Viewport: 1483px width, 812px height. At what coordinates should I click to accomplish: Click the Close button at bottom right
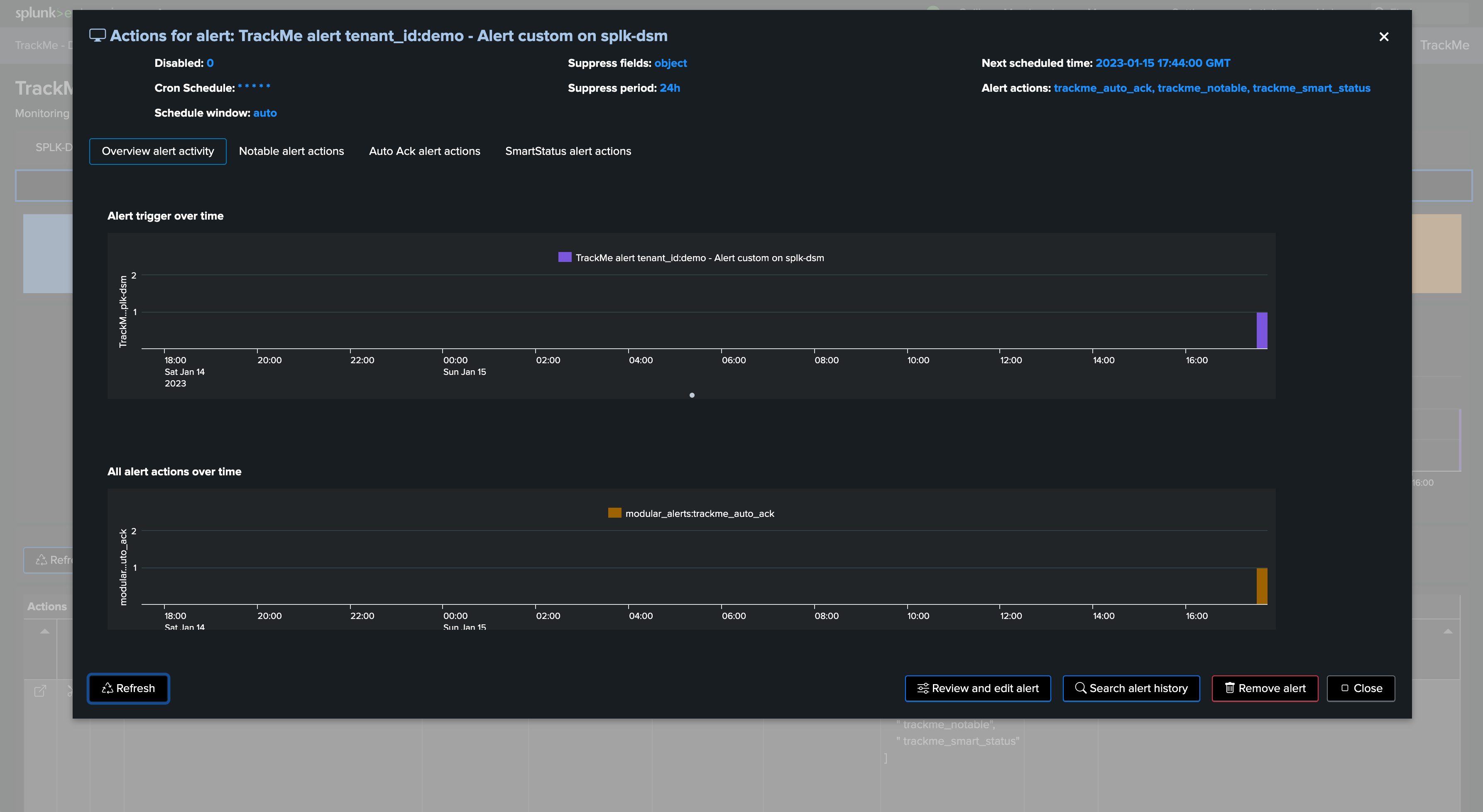point(1361,688)
